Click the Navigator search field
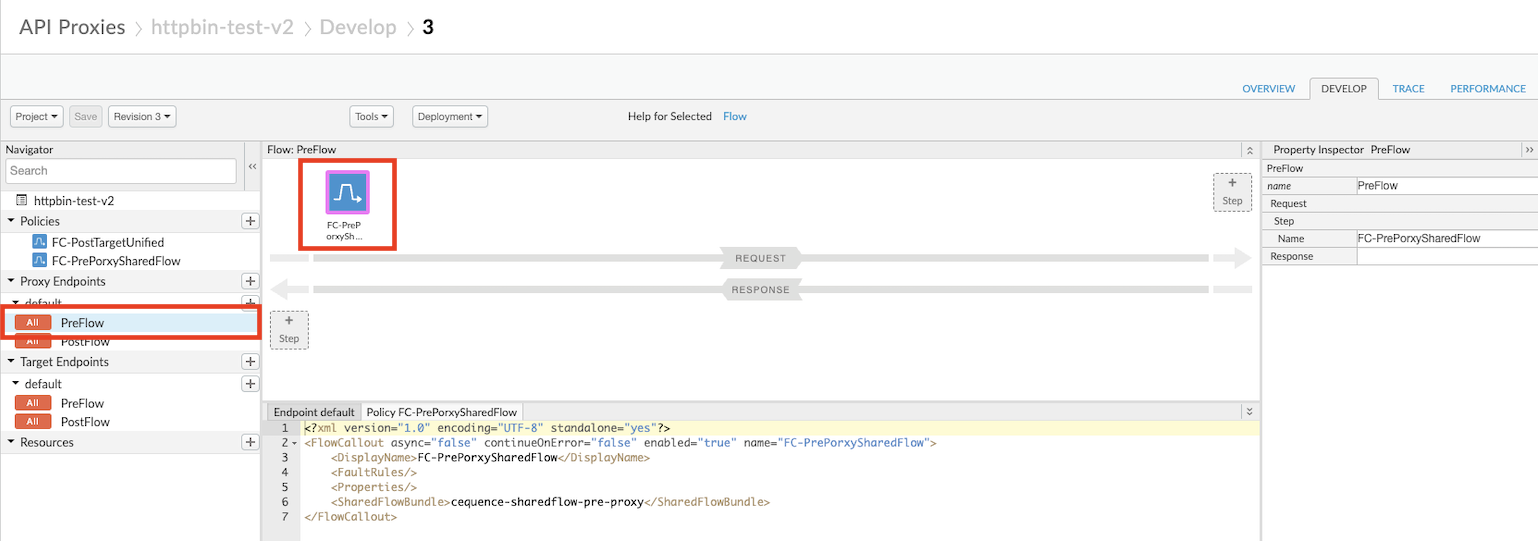The width and height of the screenshot is (1538, 541). 121,171
